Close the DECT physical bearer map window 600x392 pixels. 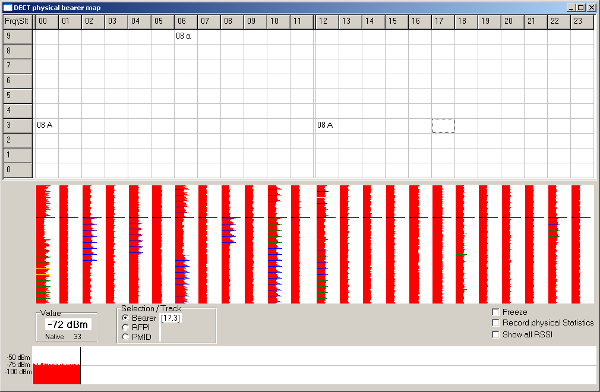591,8
